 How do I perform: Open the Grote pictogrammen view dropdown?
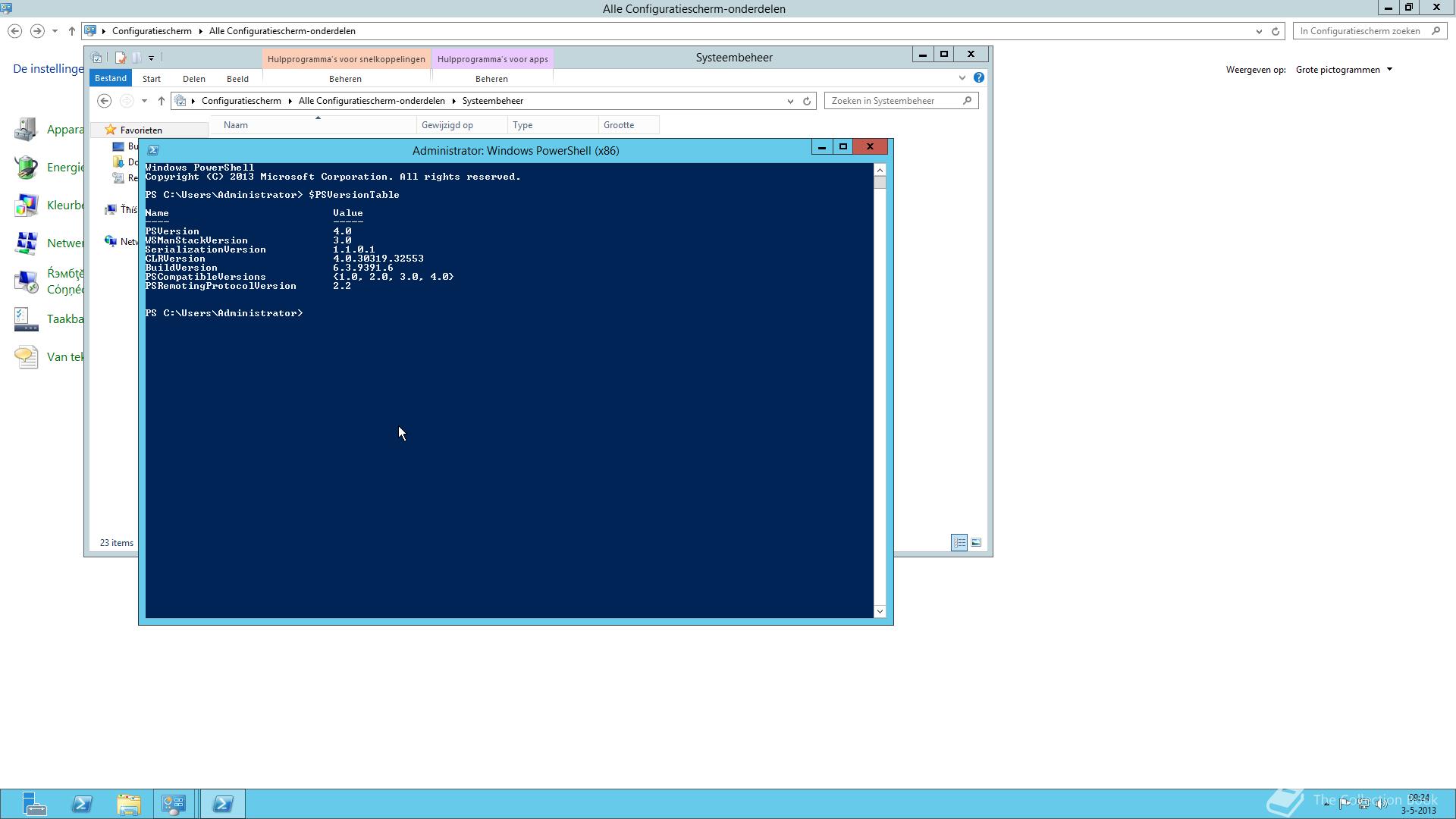pyautogui.click(x=1345, y=70)
